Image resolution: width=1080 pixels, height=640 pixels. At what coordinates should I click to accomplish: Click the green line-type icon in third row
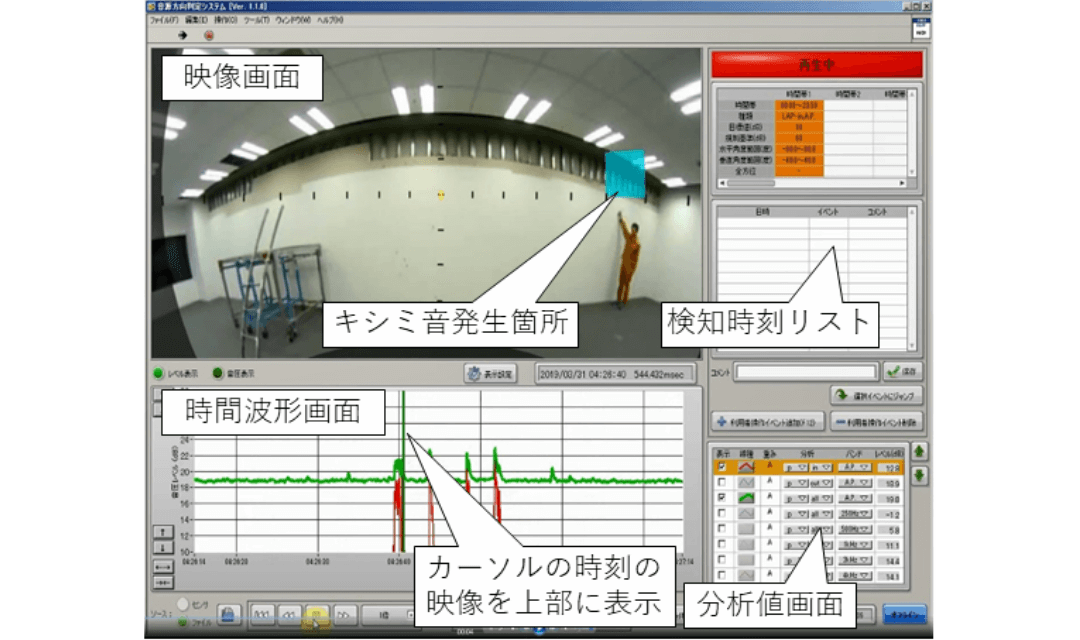746,497
